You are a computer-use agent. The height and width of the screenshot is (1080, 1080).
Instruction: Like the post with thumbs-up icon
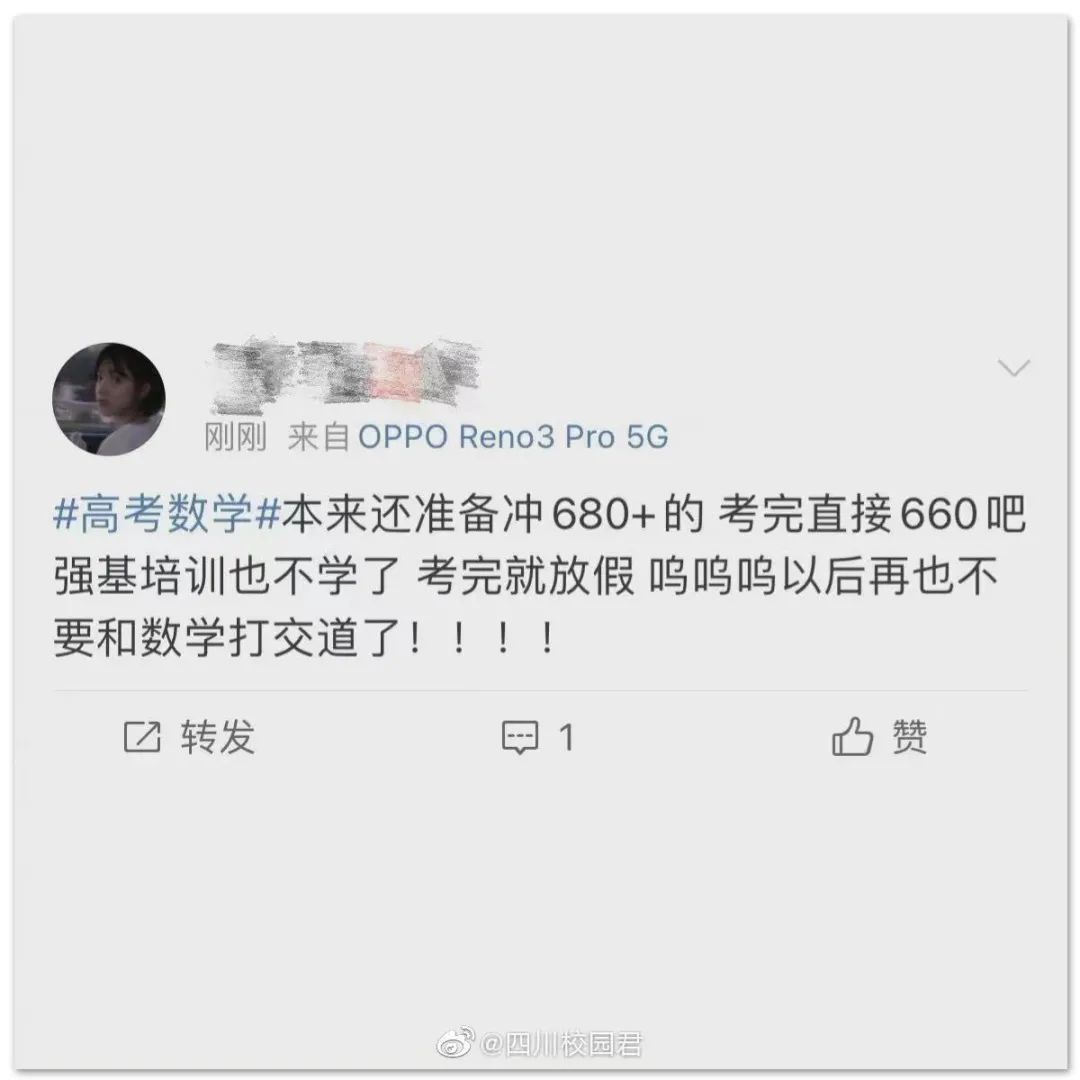click(x=853, y=736)
